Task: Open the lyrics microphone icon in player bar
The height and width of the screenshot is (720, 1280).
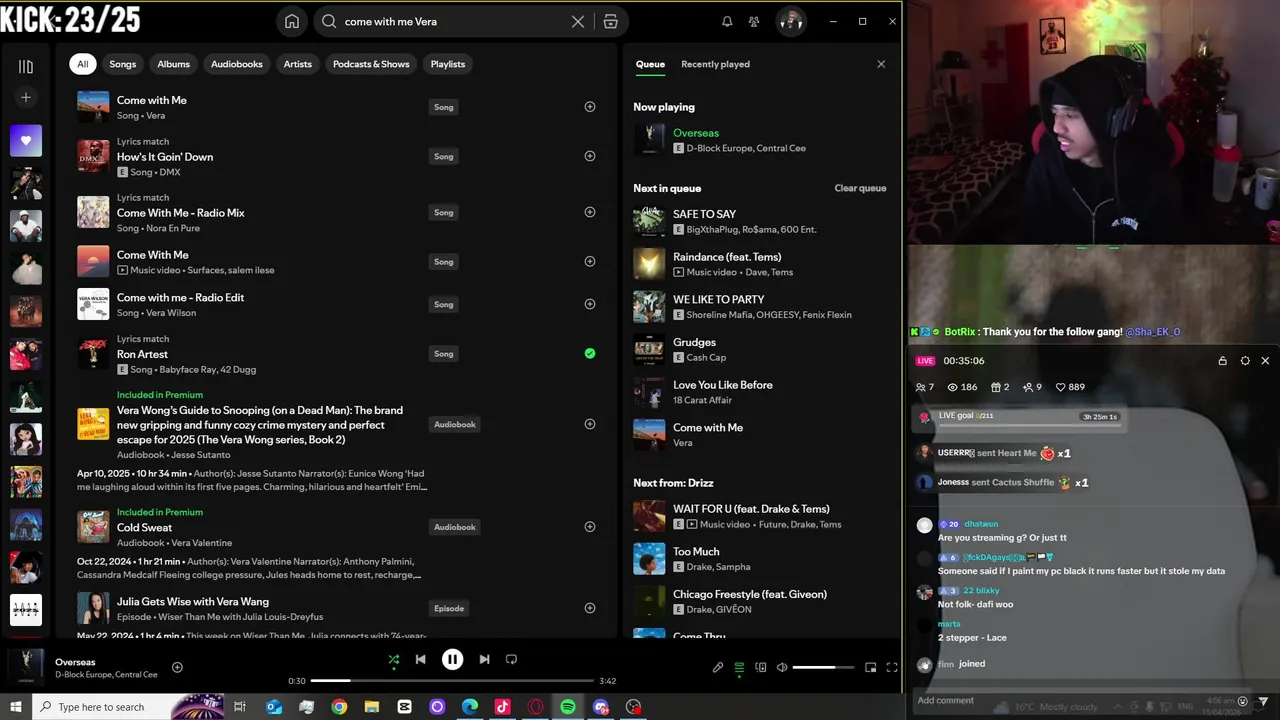Action: point(717,667)
